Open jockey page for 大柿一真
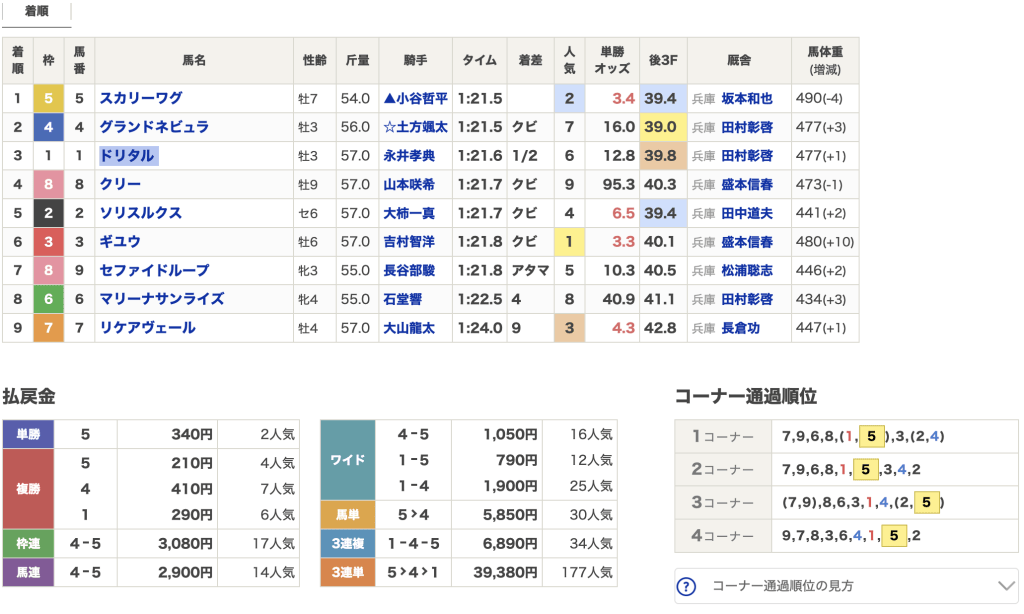The image size is (1024, 614). pyautogui.click(x=409, y=214)
